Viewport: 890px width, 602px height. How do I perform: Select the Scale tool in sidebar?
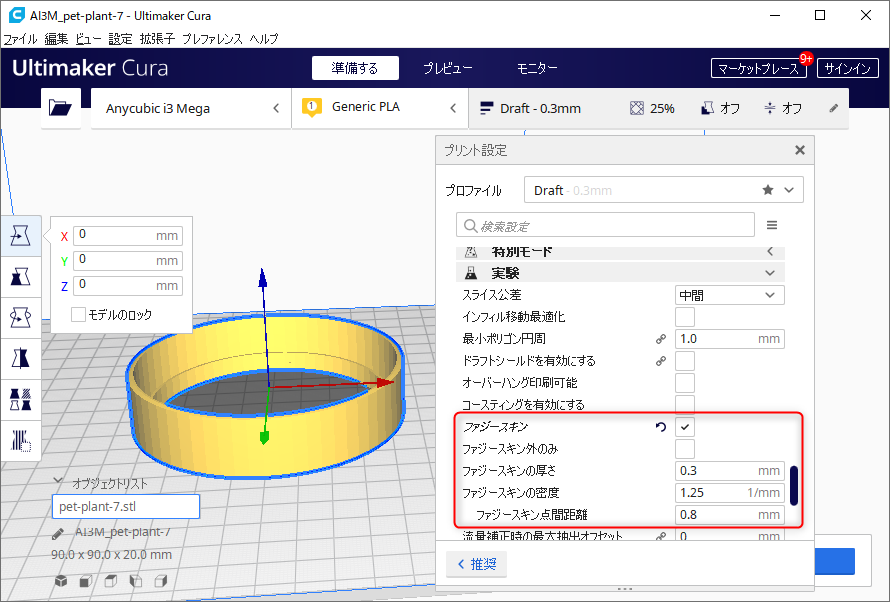coord(20,275)
